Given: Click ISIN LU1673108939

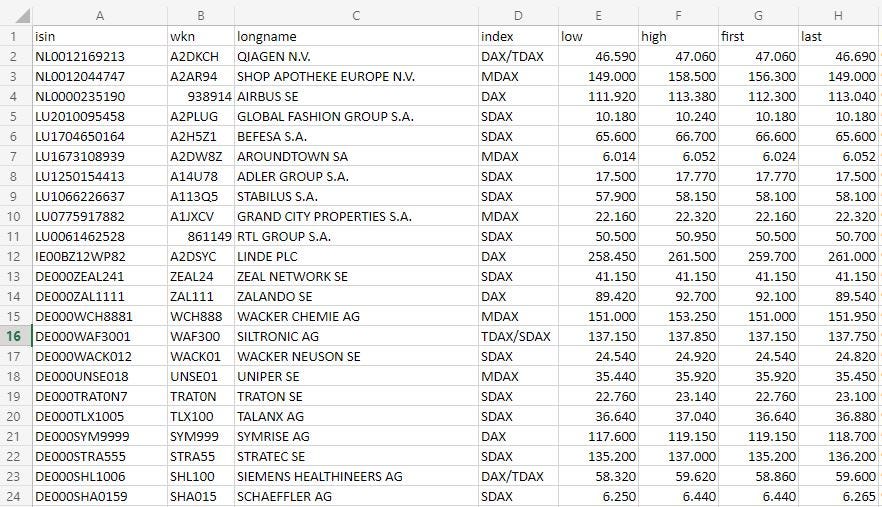Looking at the screenshot, I should [x=100, y=156].
